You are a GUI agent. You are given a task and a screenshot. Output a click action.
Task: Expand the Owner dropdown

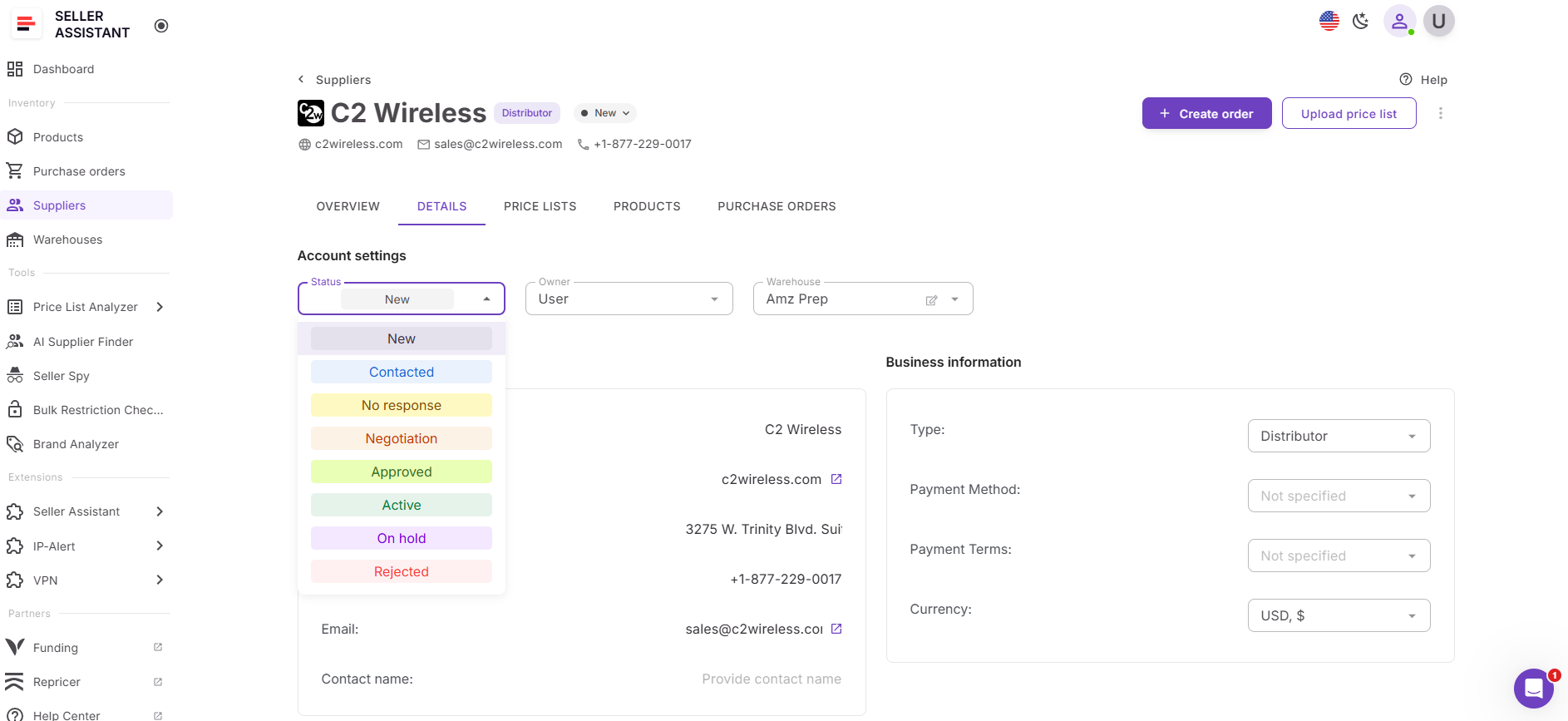pos(629,299)
